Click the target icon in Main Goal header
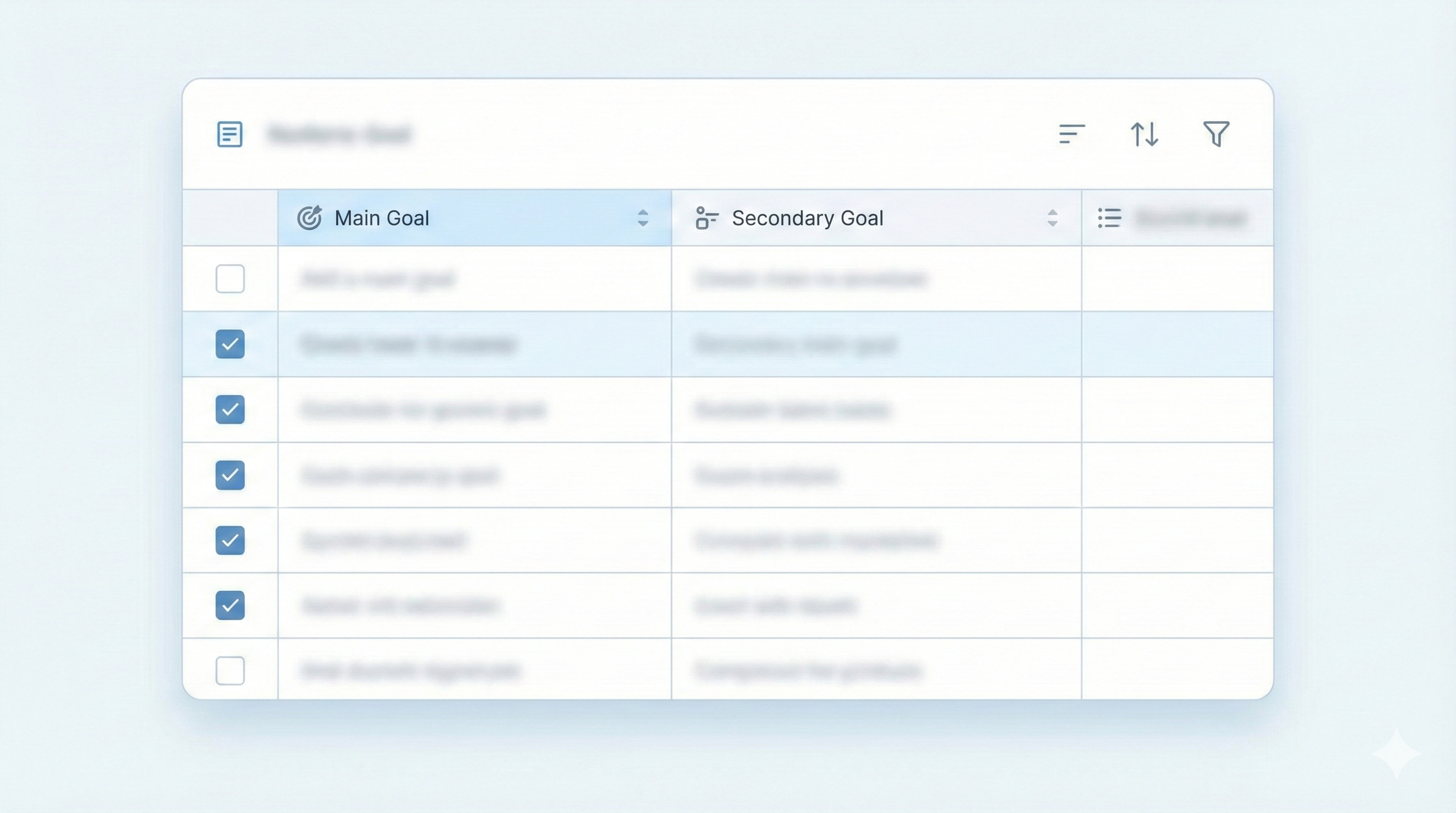The width and height of the screenshot is (1456, 813). coord(309,218)
